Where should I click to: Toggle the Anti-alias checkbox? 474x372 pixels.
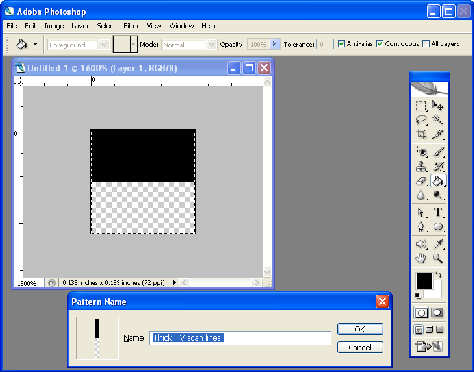pyautogui.click(x=341, y=44)
